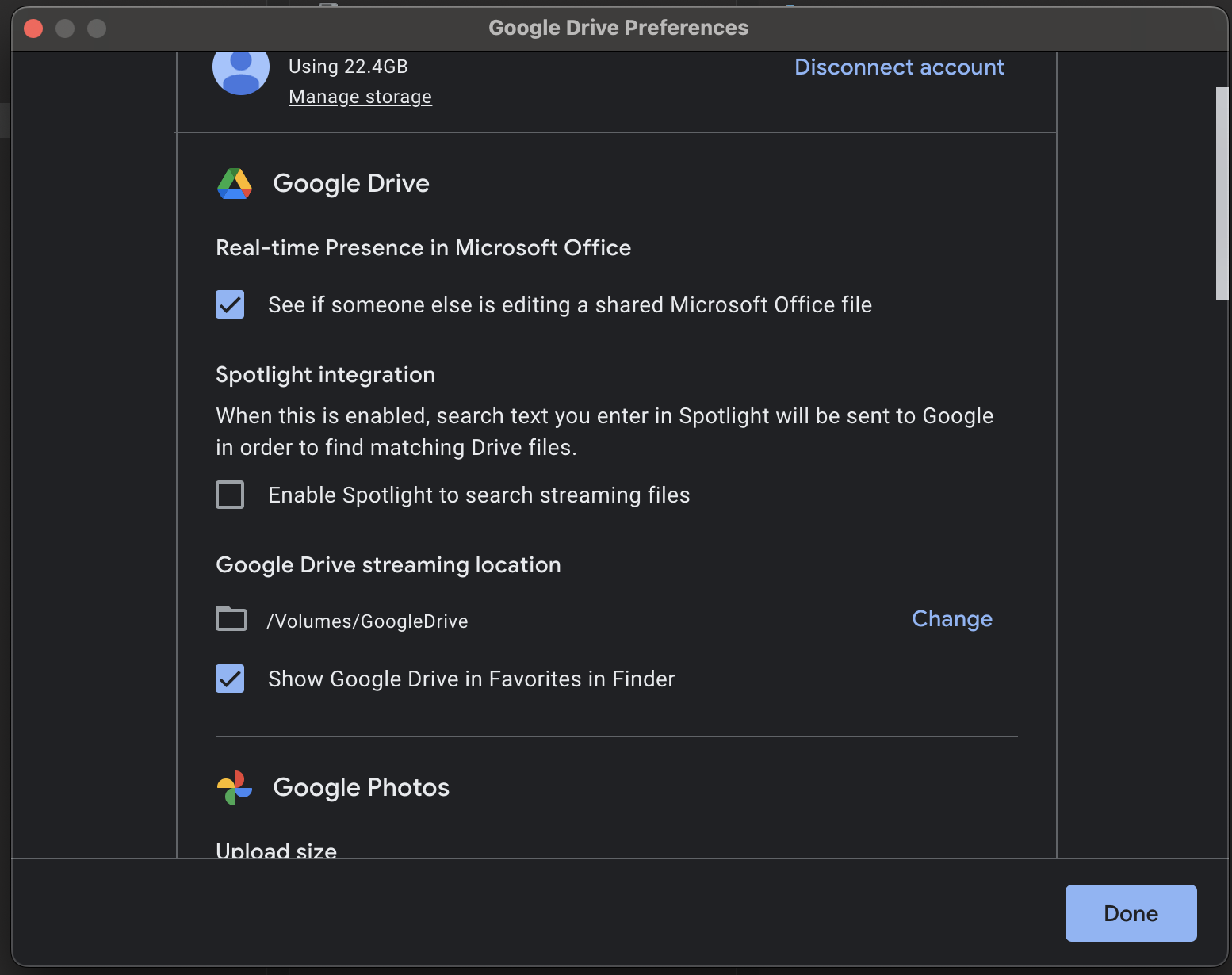Click the vertical scrollbar thumb
Screen dimensions: 1232x975
point(1222,193)
